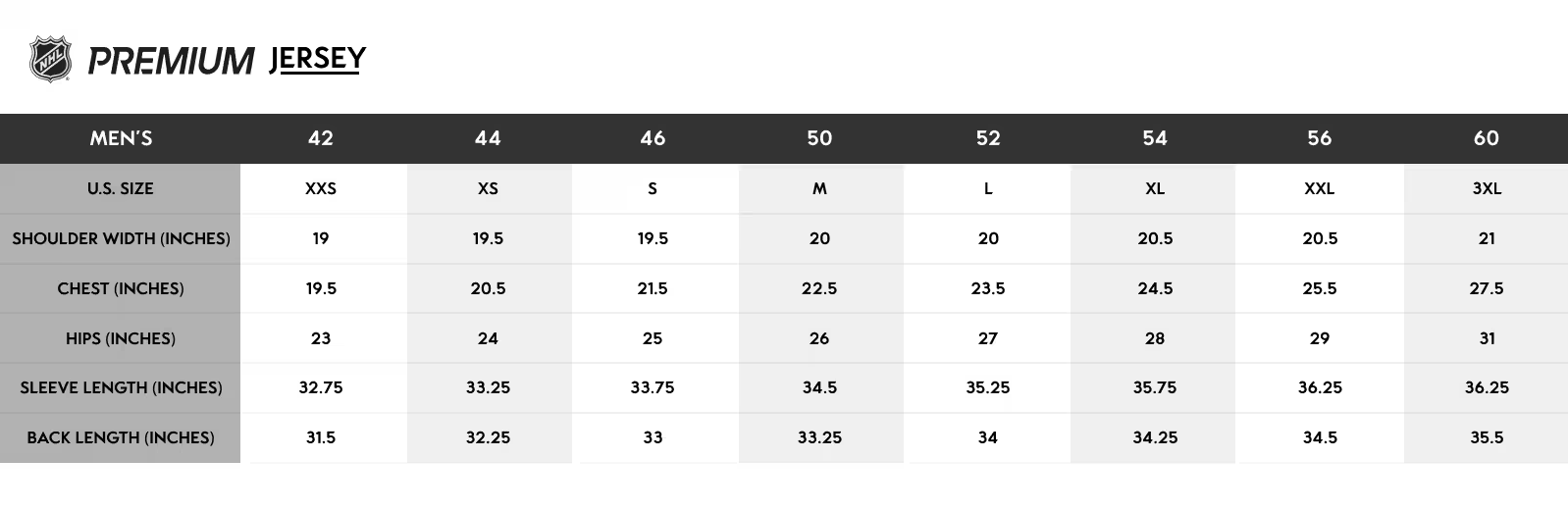The width and height of the screenshot is (1568, 510).
Task: Click size 54 column header
Action: click(x=1155, y=138)
